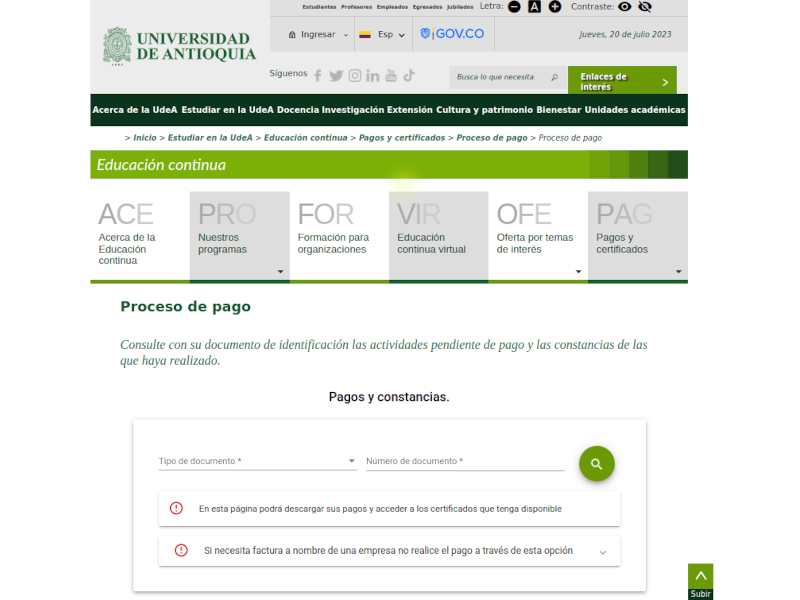Viewport: 800px width, 600px height.
Task: Disable contrast with the crossed-eye icon
Action: 645,7
